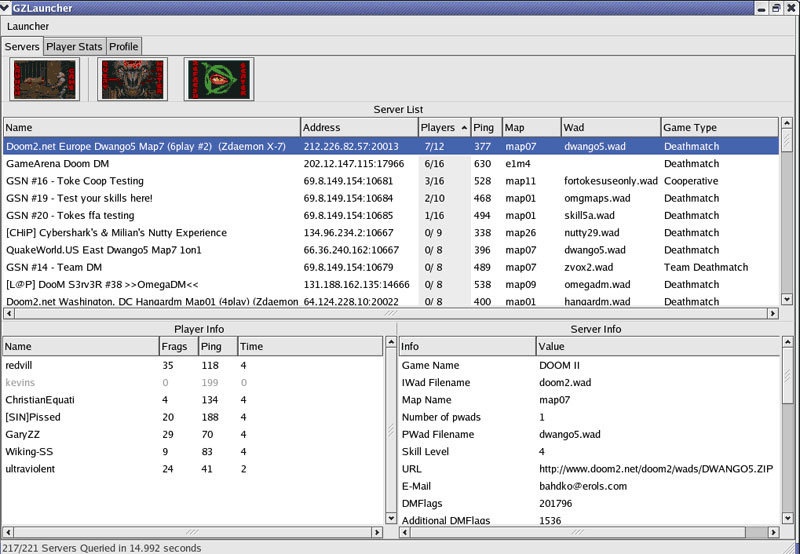The height and width of the screenshot is (554, 800).
Task: Click the Server List horizontal scroll-right arrow
Action: (772, 313)
